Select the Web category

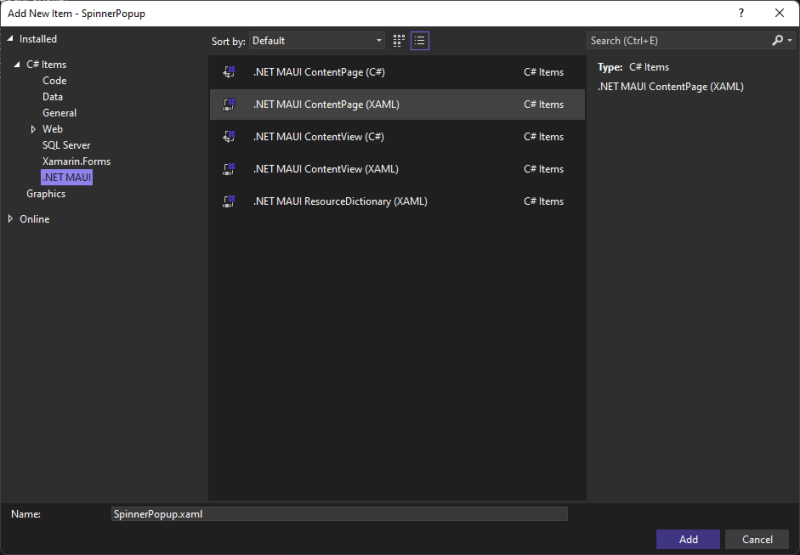(53, 129)
